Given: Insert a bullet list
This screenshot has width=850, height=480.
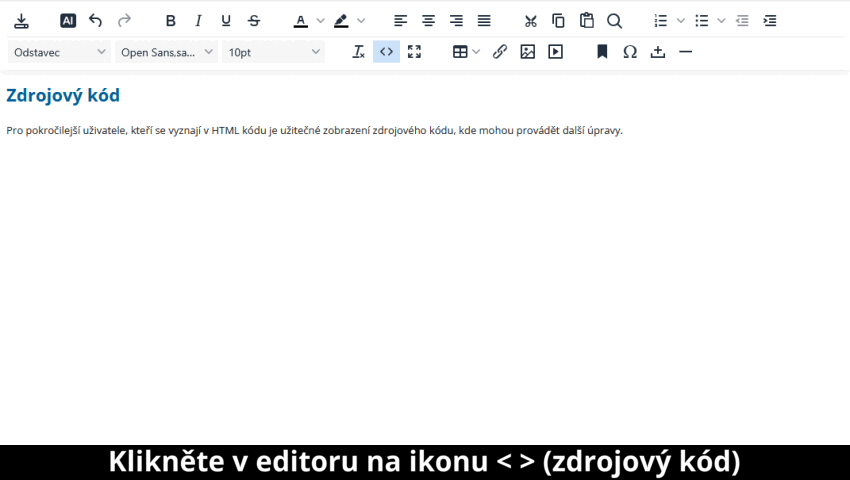Looking at the screenshot, I should (x=701, y=21).
